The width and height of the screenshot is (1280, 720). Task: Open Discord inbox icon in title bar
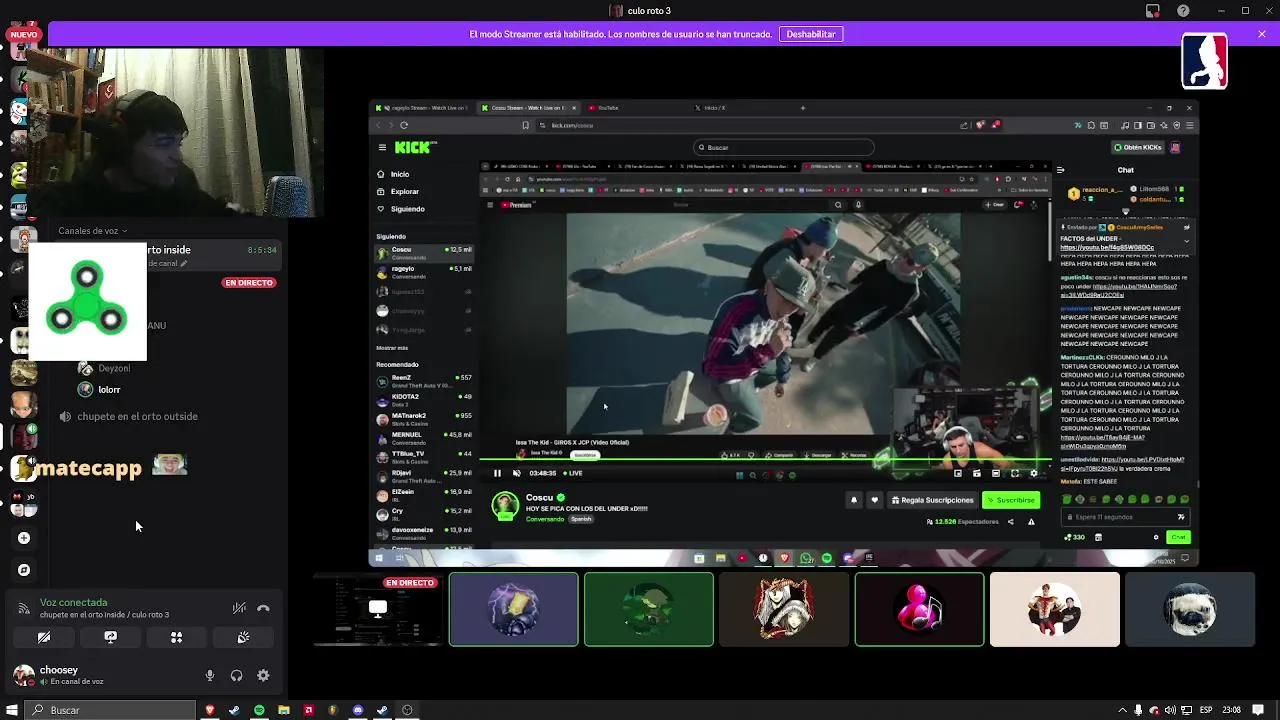tap(1153, 11)
